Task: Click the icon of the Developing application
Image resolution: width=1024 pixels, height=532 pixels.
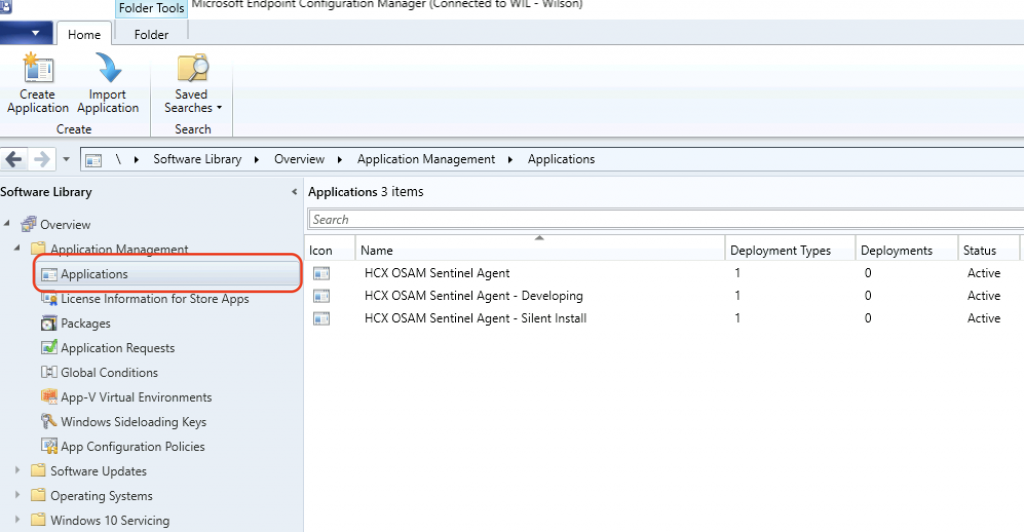Action: (321, 296)
